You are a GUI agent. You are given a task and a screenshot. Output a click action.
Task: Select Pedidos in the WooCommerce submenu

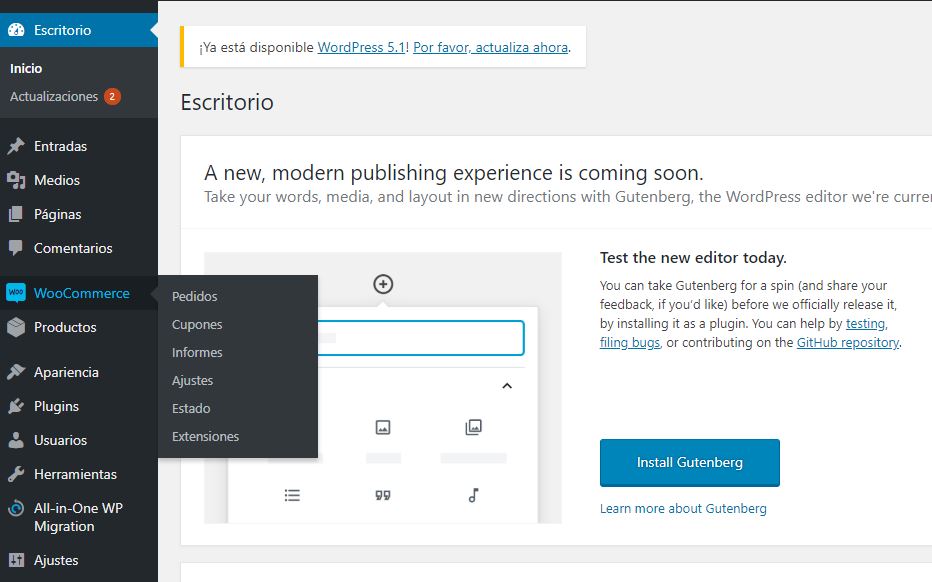click(194, 296)
